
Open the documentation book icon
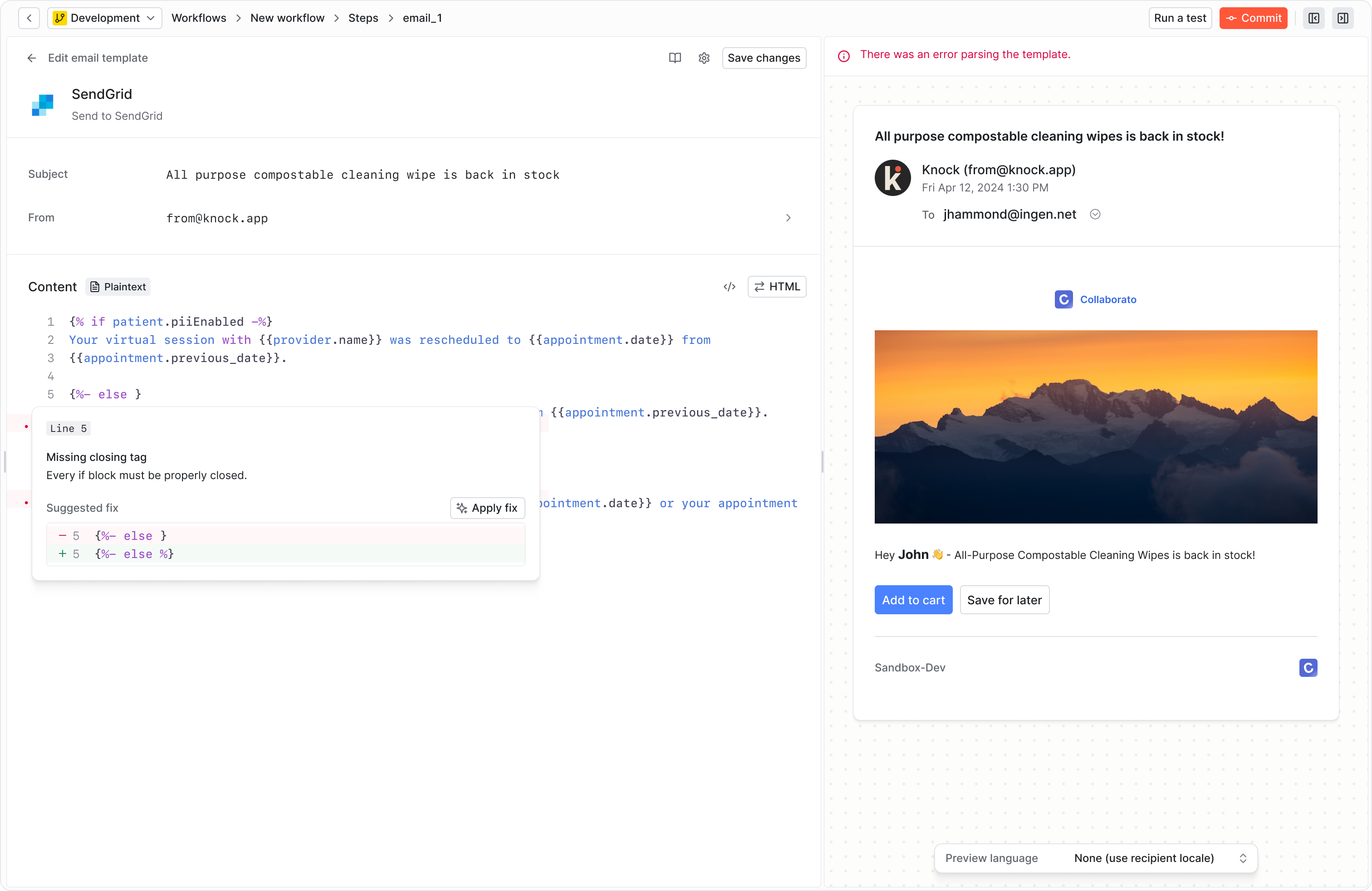click(675, 58)
